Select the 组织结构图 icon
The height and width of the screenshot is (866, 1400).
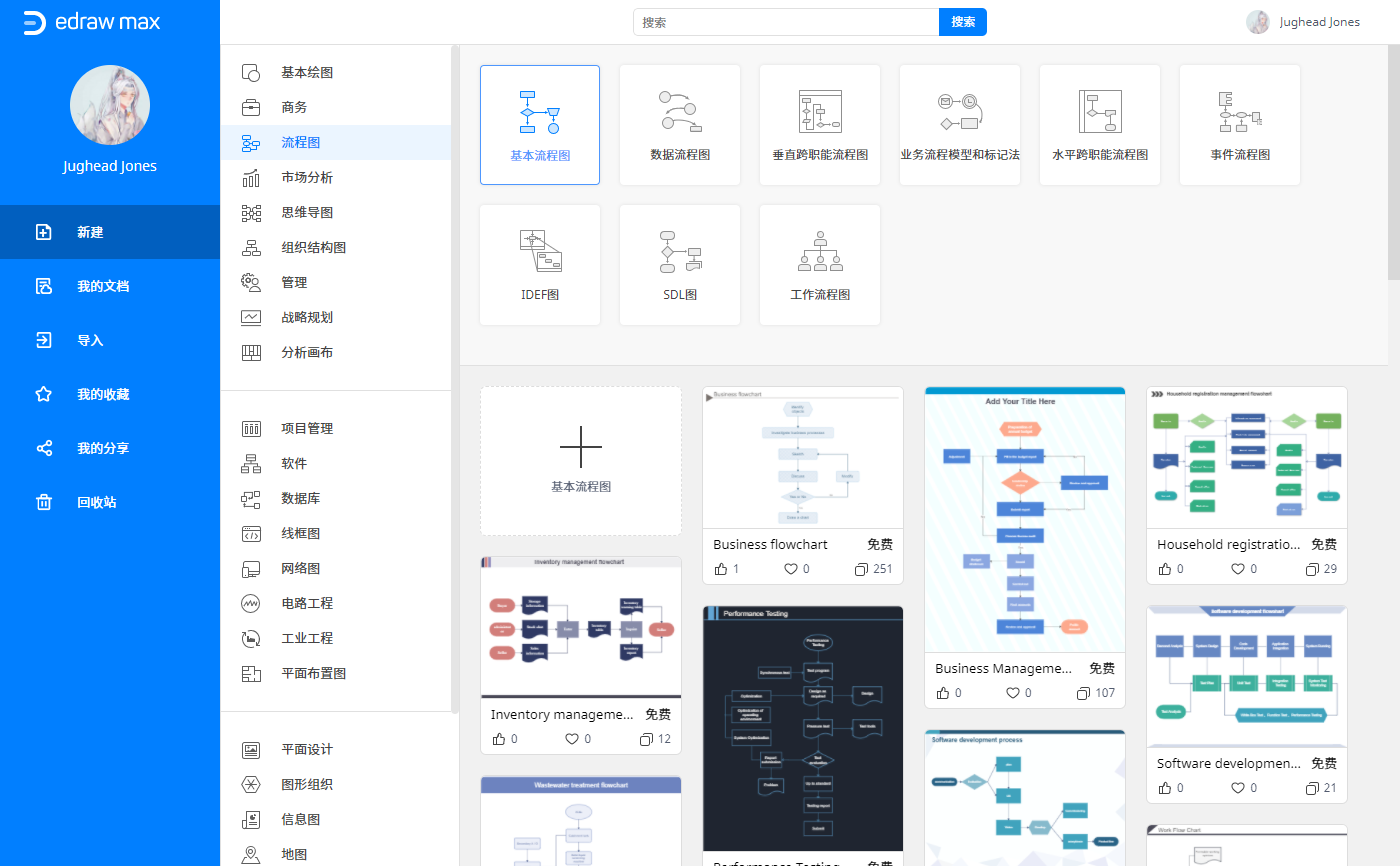[251, 248]
